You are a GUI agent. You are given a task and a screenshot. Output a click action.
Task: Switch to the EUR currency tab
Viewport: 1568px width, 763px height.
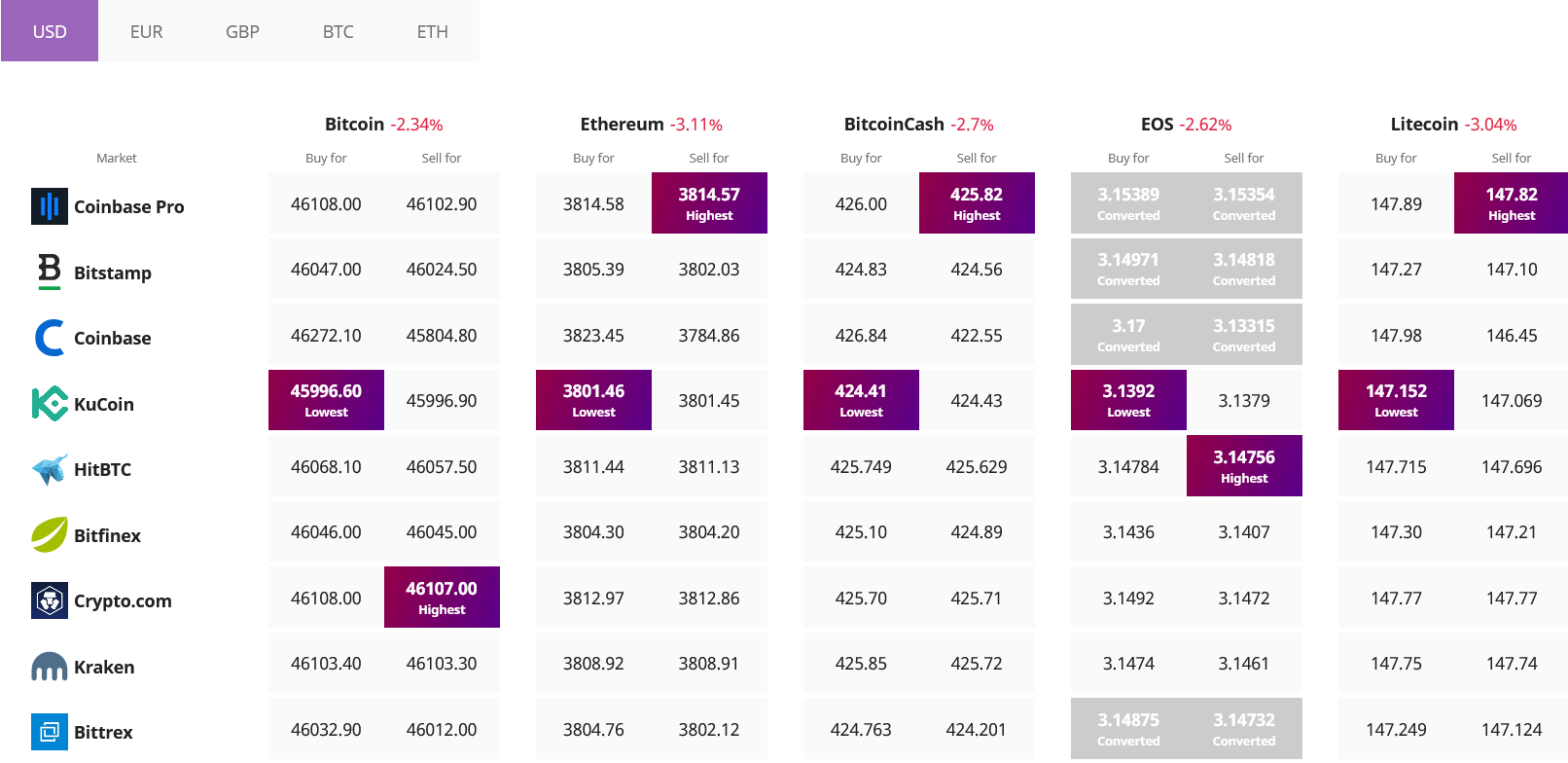tap(146, 31)
